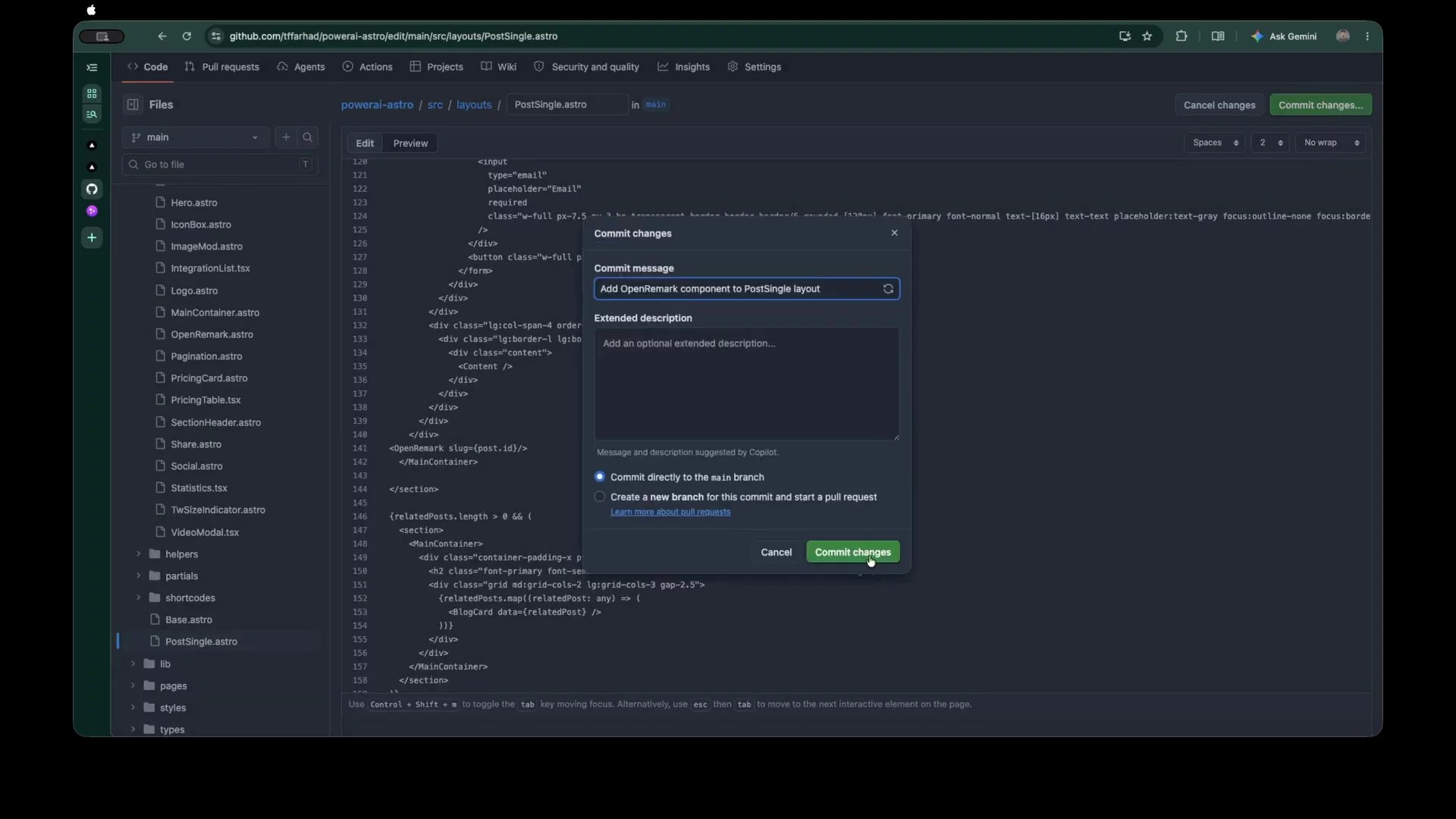Collapse the Files side panel icon
This screenshot has width=1456, height=819.
tap(133, 105)
